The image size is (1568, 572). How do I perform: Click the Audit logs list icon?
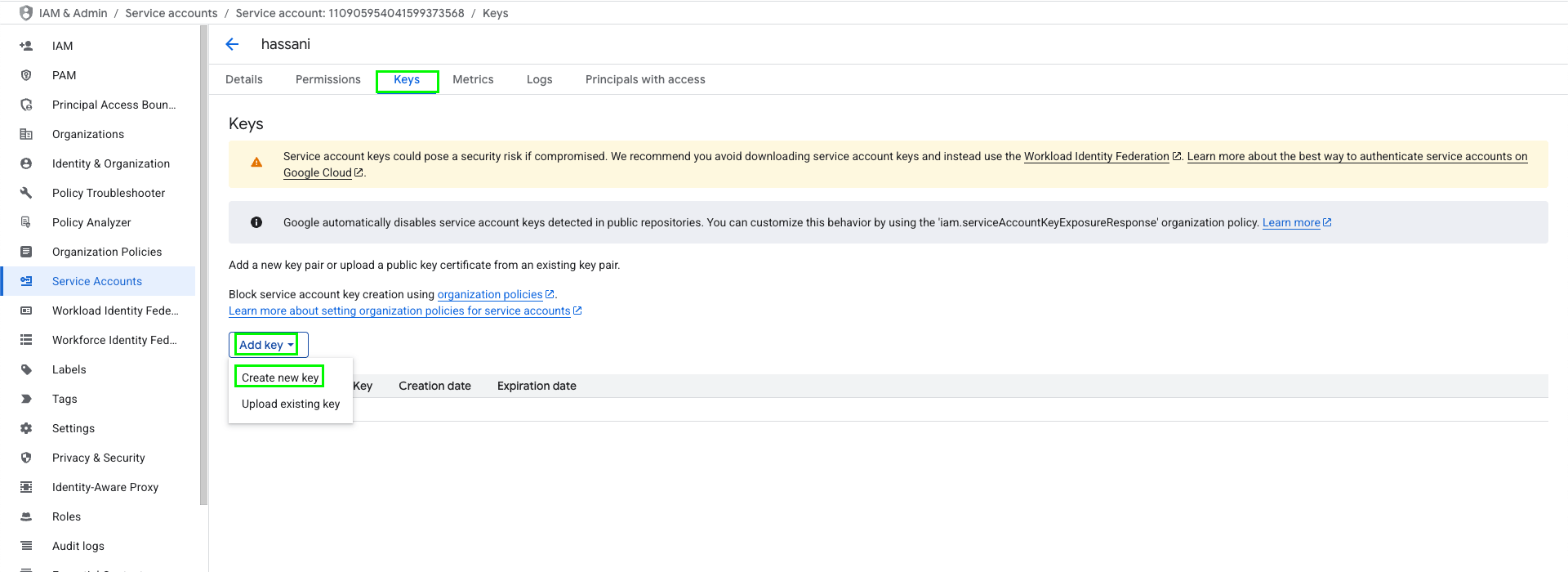pos(26,546)
